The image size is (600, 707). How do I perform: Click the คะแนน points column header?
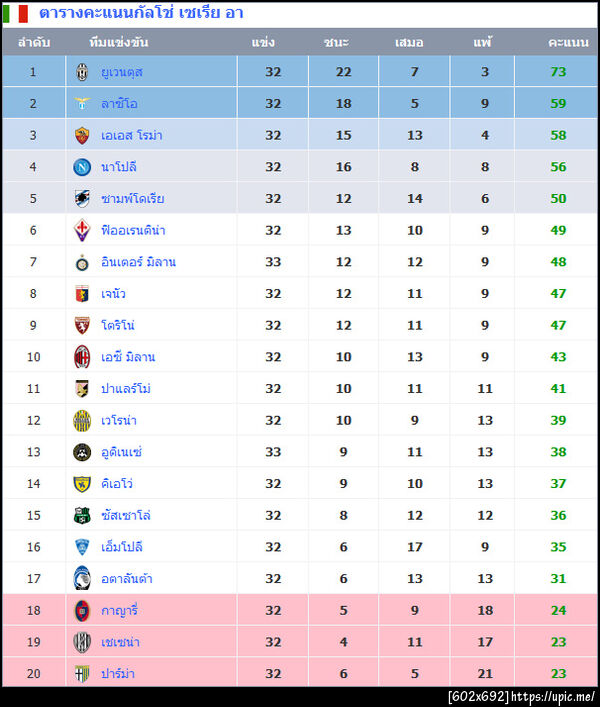coord(568,43)
